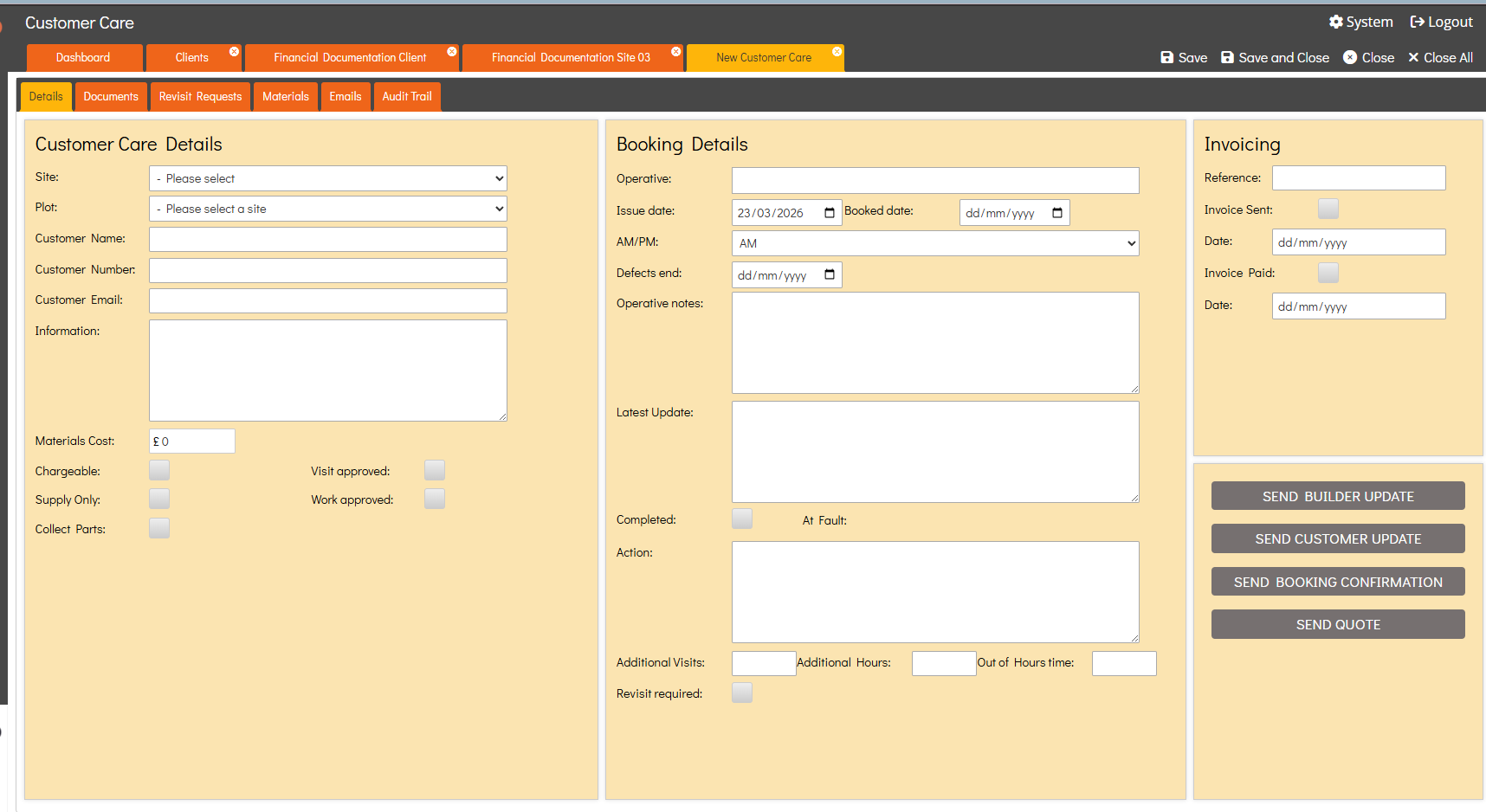Open the Financial Documentation Client tab
The height and width of the screenshot is (812, 1486).
click(352, 58)
